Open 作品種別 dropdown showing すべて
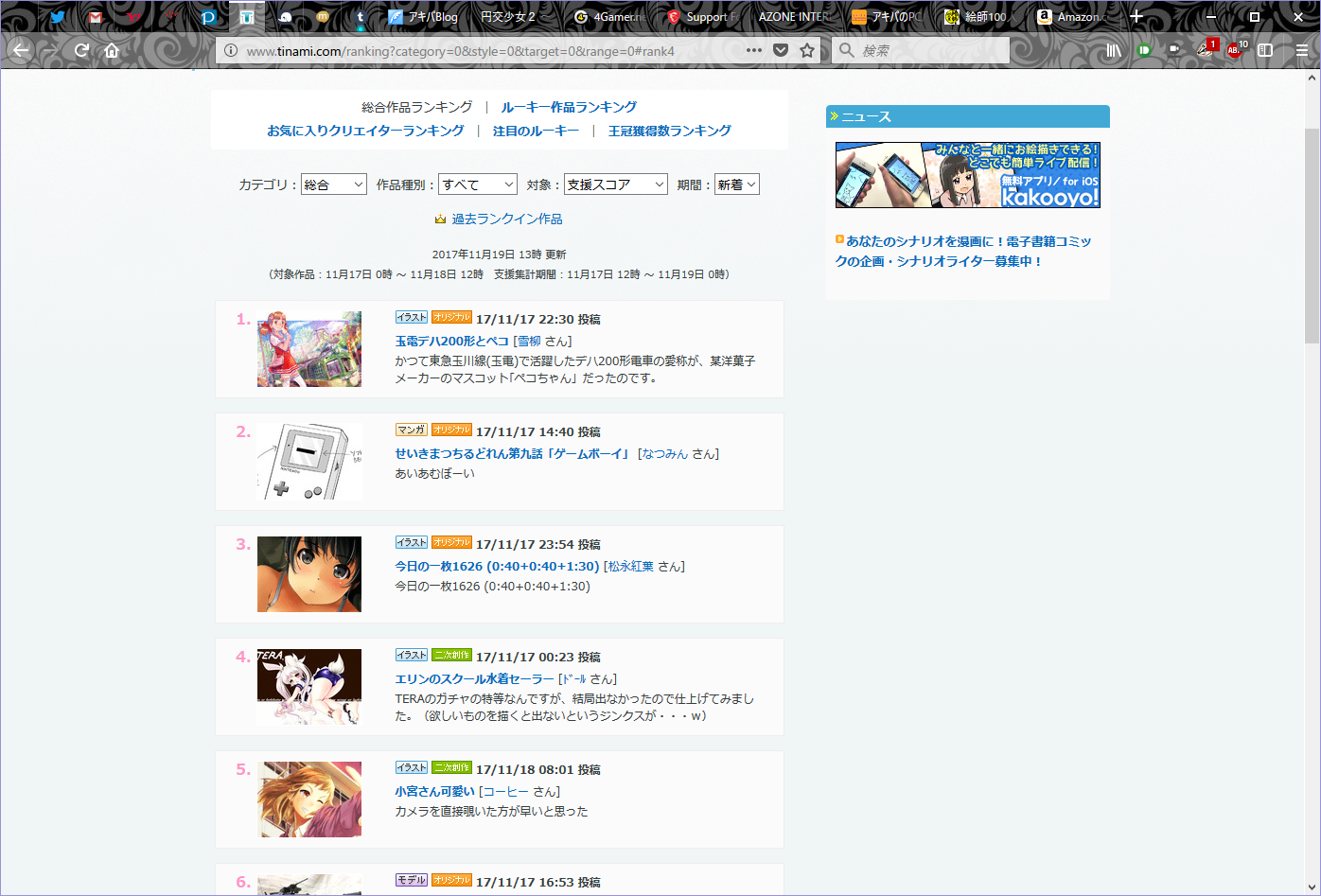The width and height of the screenshot is (1321, 896). 478,184
